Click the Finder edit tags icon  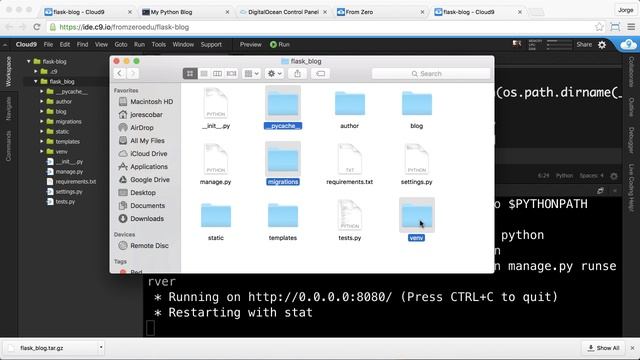point(320,73)
